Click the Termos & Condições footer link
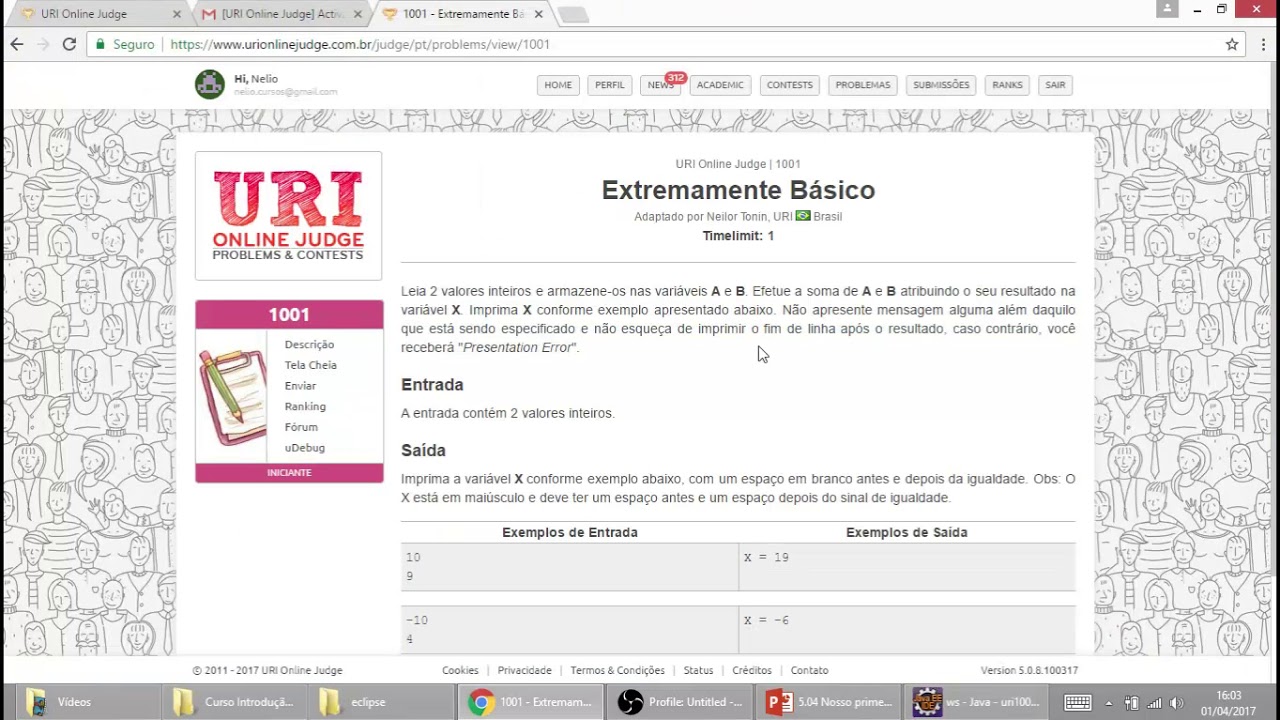 click(617, 671)
